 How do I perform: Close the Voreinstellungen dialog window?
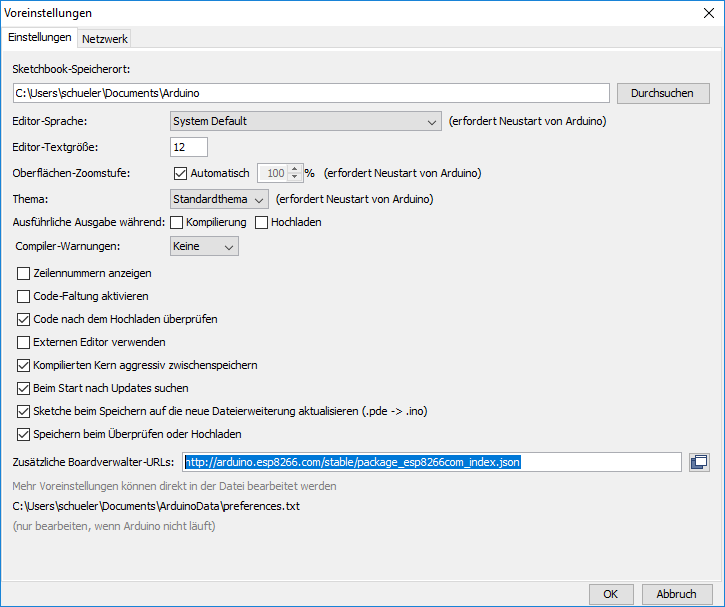[x=709, y=13]
